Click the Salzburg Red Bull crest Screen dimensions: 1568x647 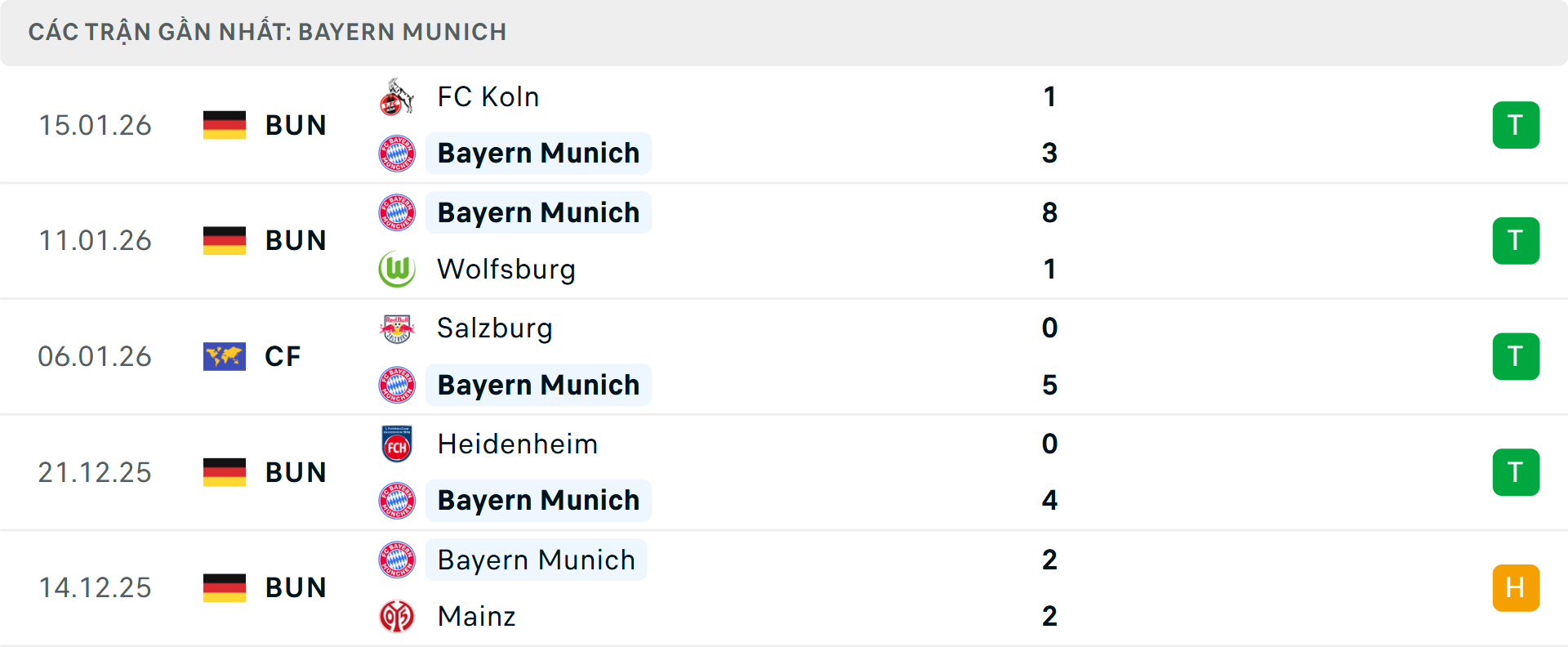coord(397,328)
